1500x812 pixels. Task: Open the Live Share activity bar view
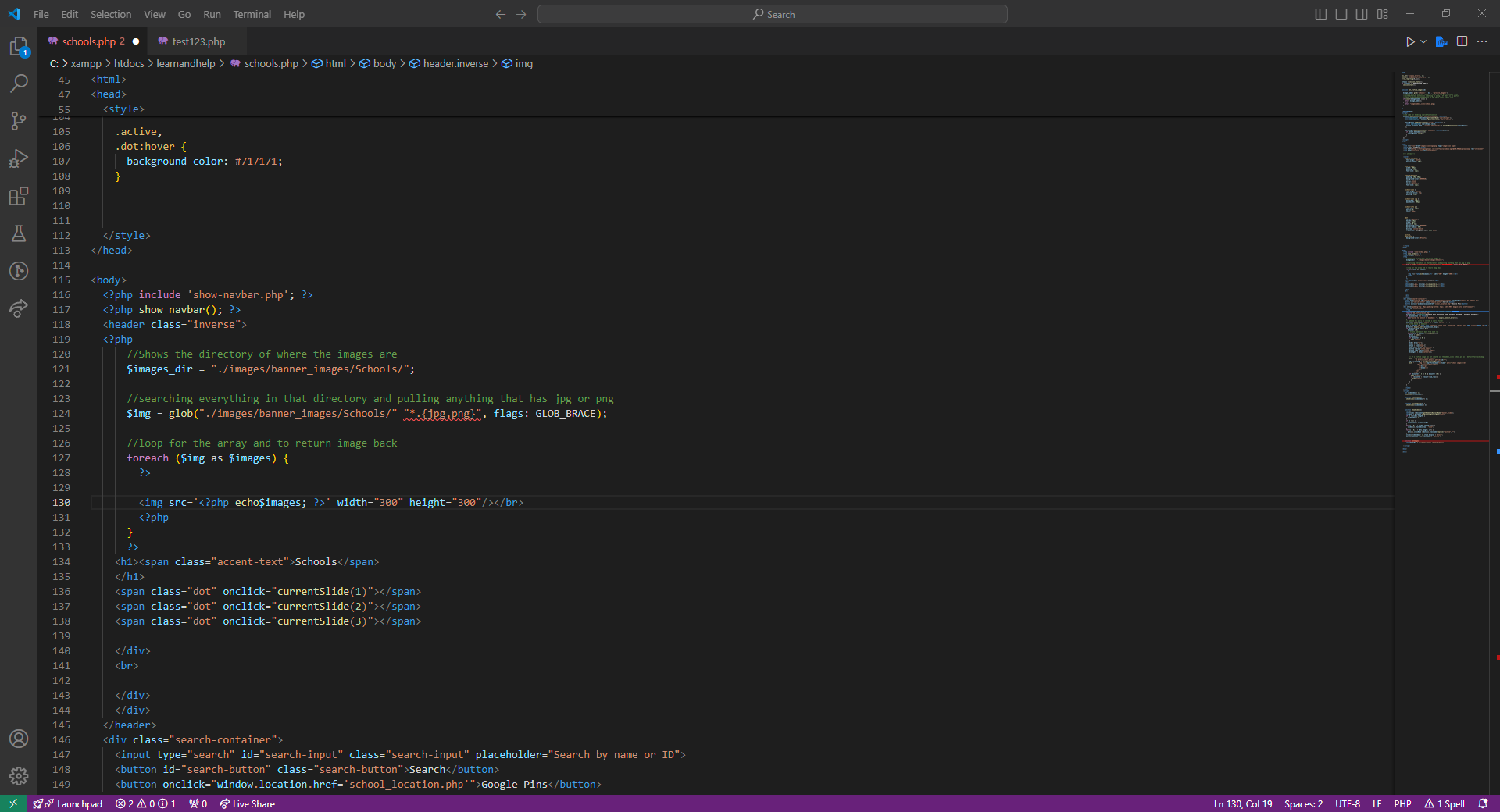pyautogui.click(x=19, y=308)
